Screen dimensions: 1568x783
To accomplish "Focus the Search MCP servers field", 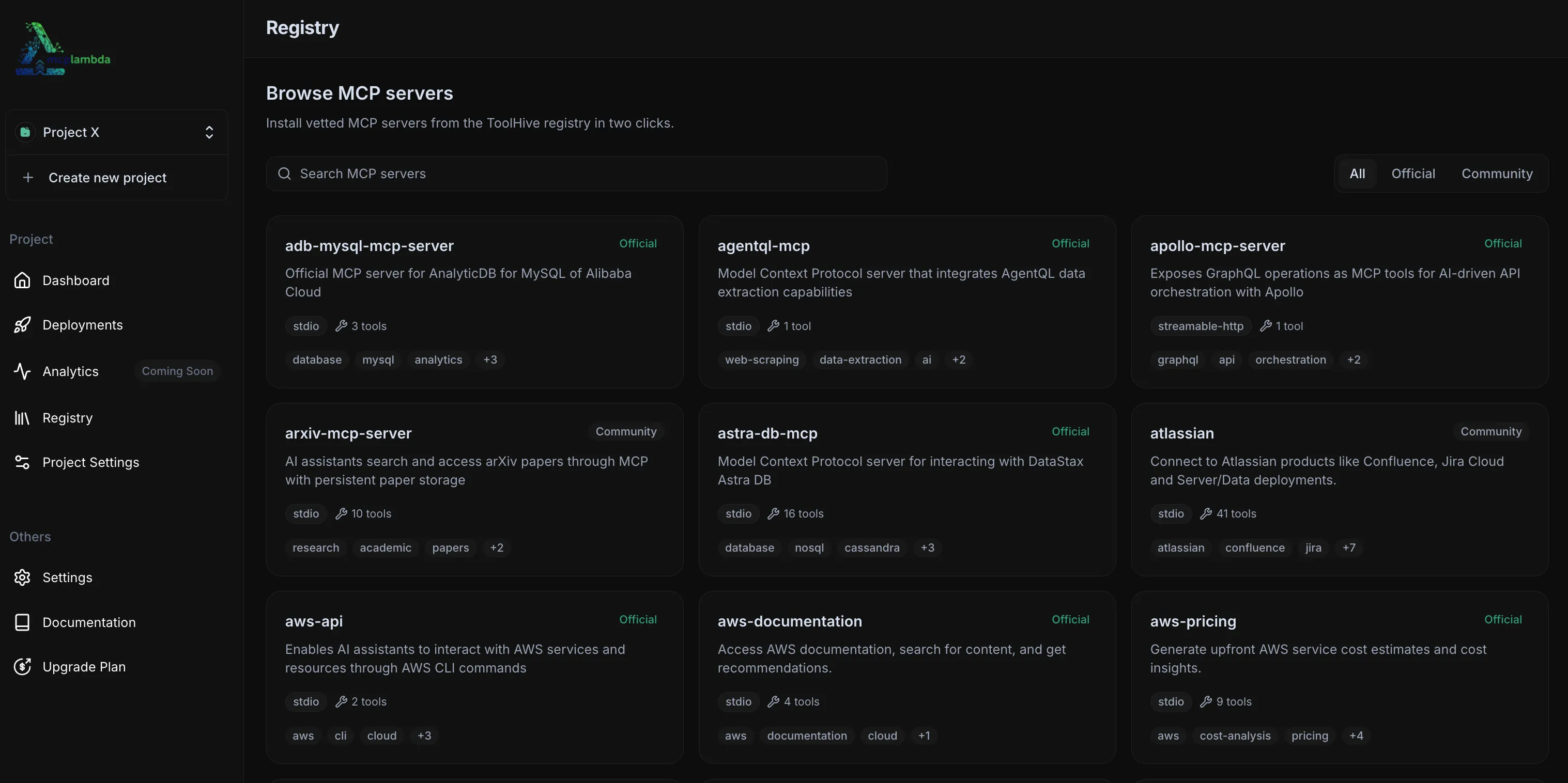I will (x=576, y=174).
